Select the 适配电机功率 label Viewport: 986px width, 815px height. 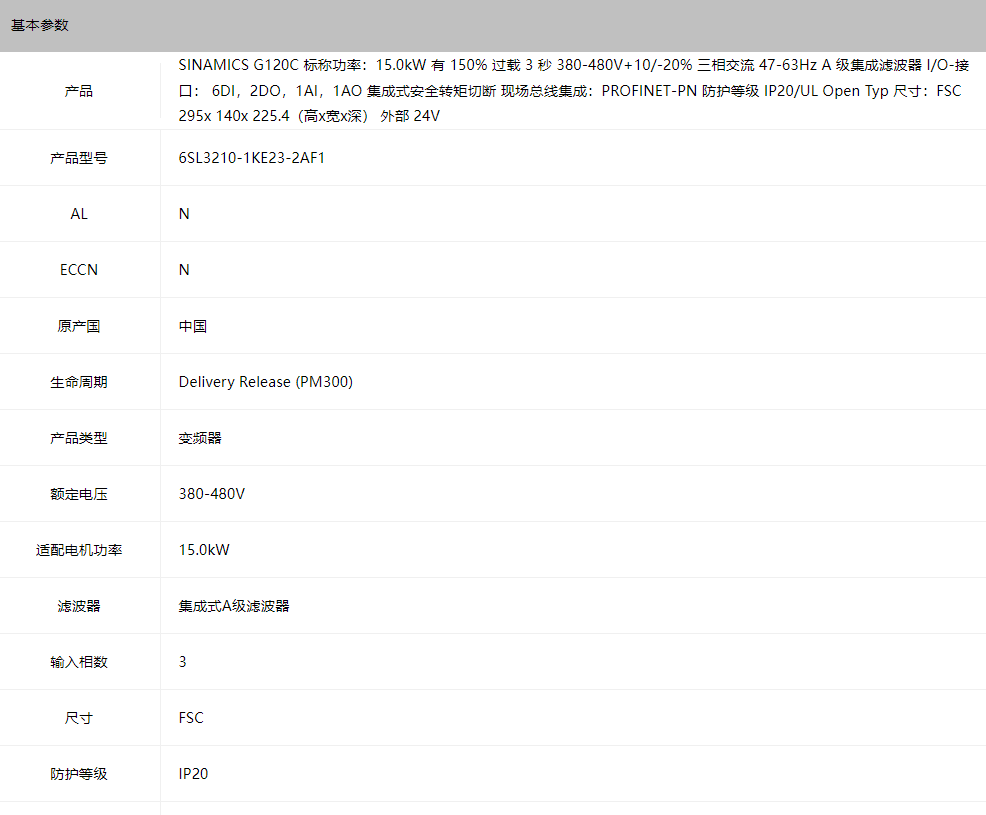79,550
